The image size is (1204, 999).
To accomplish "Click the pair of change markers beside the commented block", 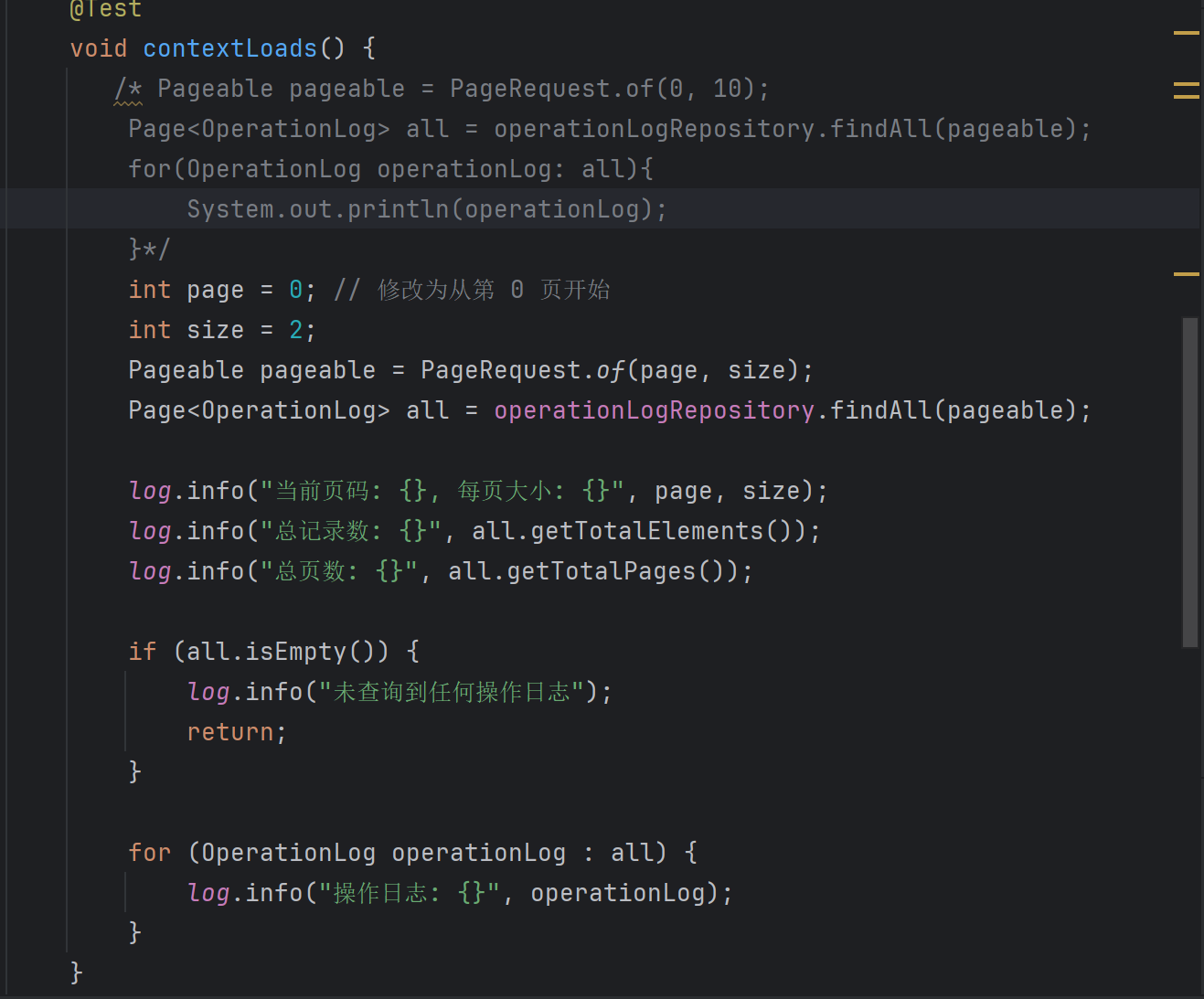I will point(1186,90).
